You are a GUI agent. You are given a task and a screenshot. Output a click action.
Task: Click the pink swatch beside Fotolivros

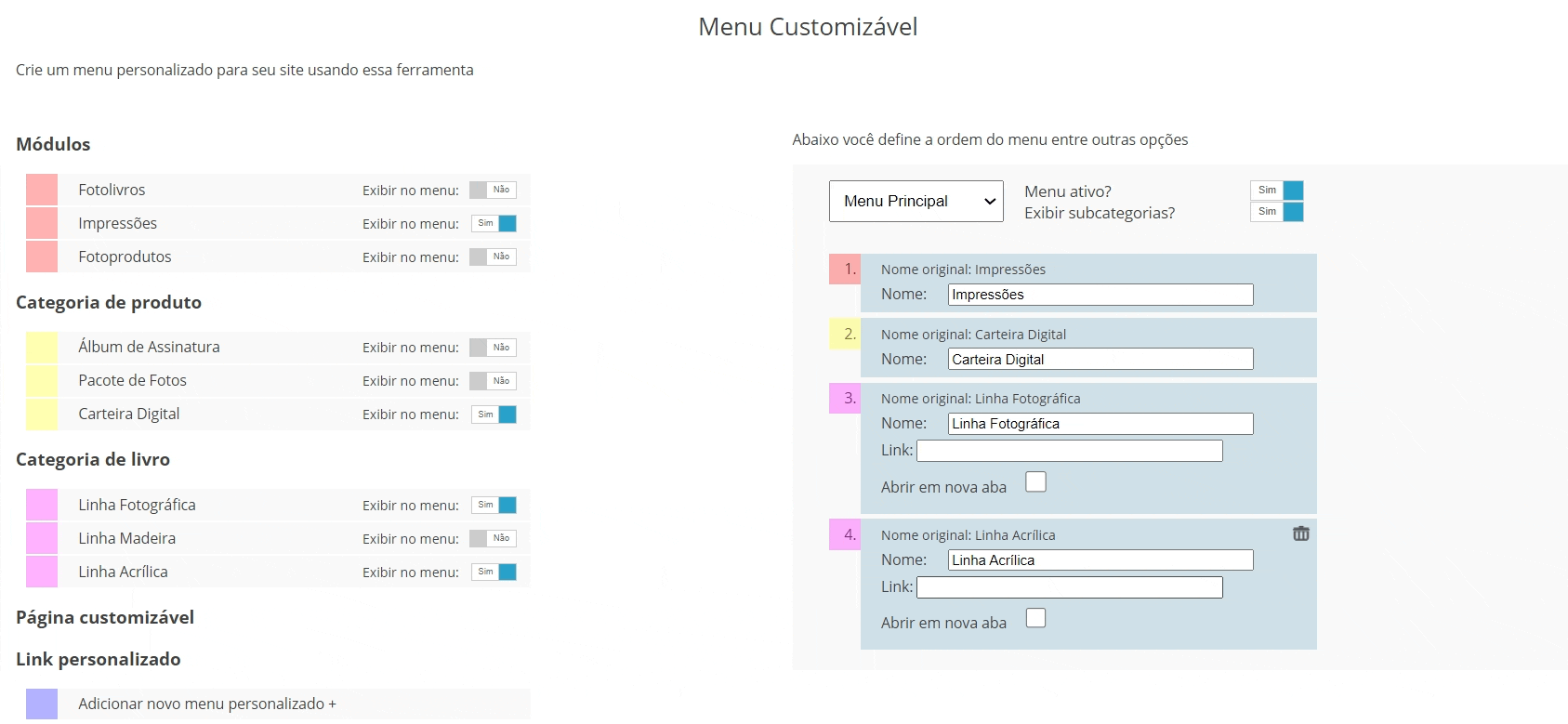click(42, 190)
